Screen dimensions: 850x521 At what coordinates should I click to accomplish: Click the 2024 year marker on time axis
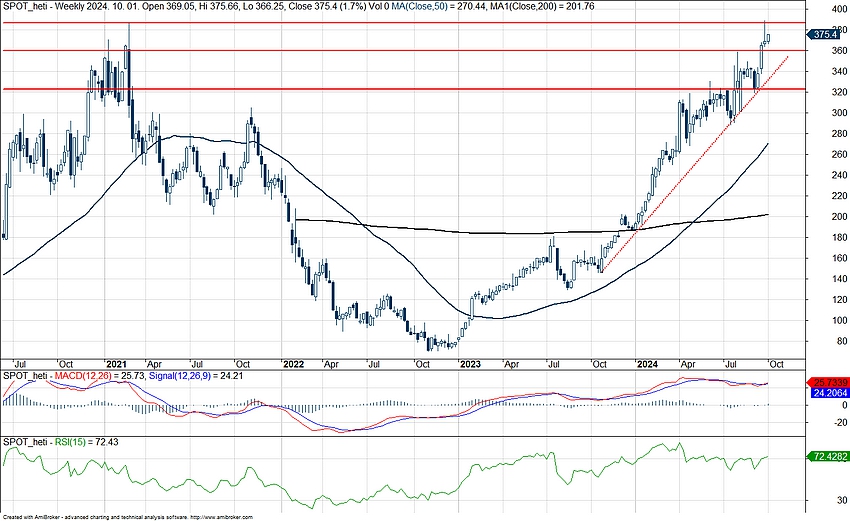coord(645,364)
